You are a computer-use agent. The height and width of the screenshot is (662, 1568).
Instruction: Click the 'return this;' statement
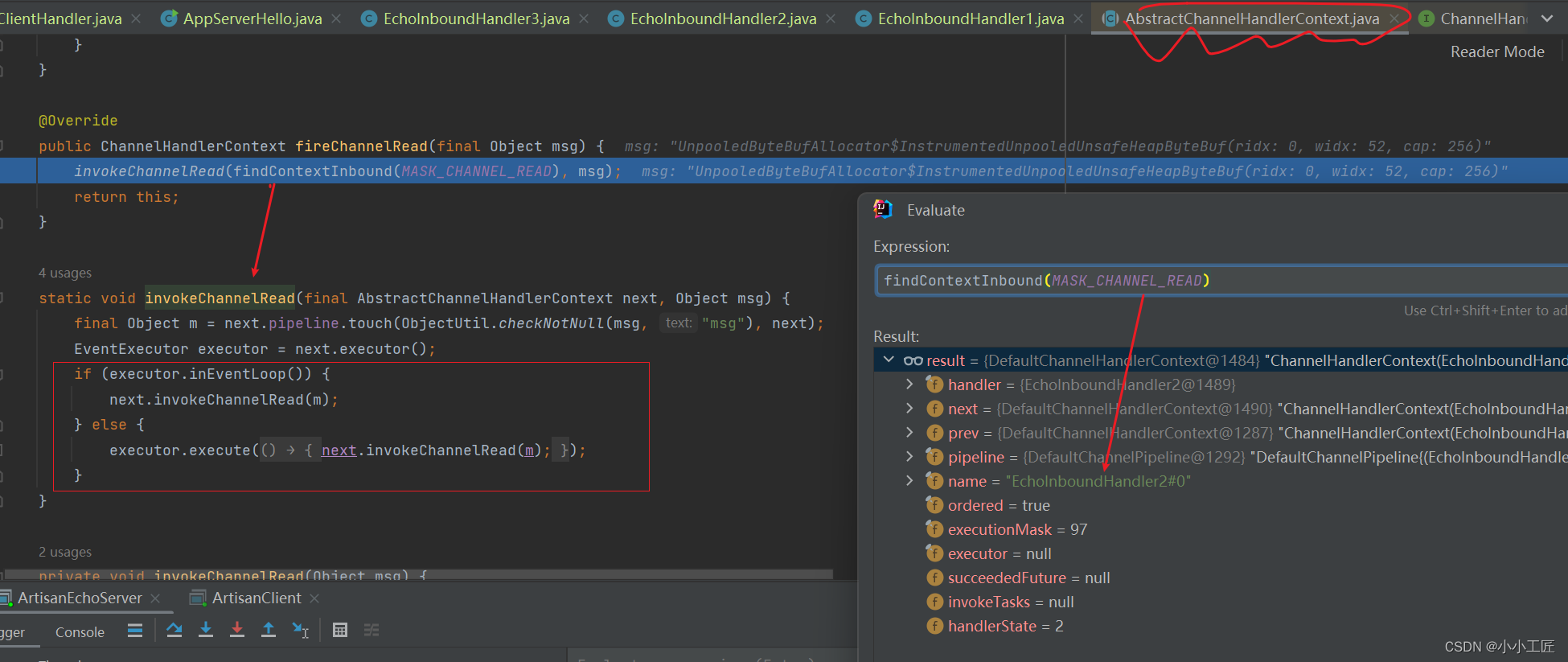click(x=126, y=197)
